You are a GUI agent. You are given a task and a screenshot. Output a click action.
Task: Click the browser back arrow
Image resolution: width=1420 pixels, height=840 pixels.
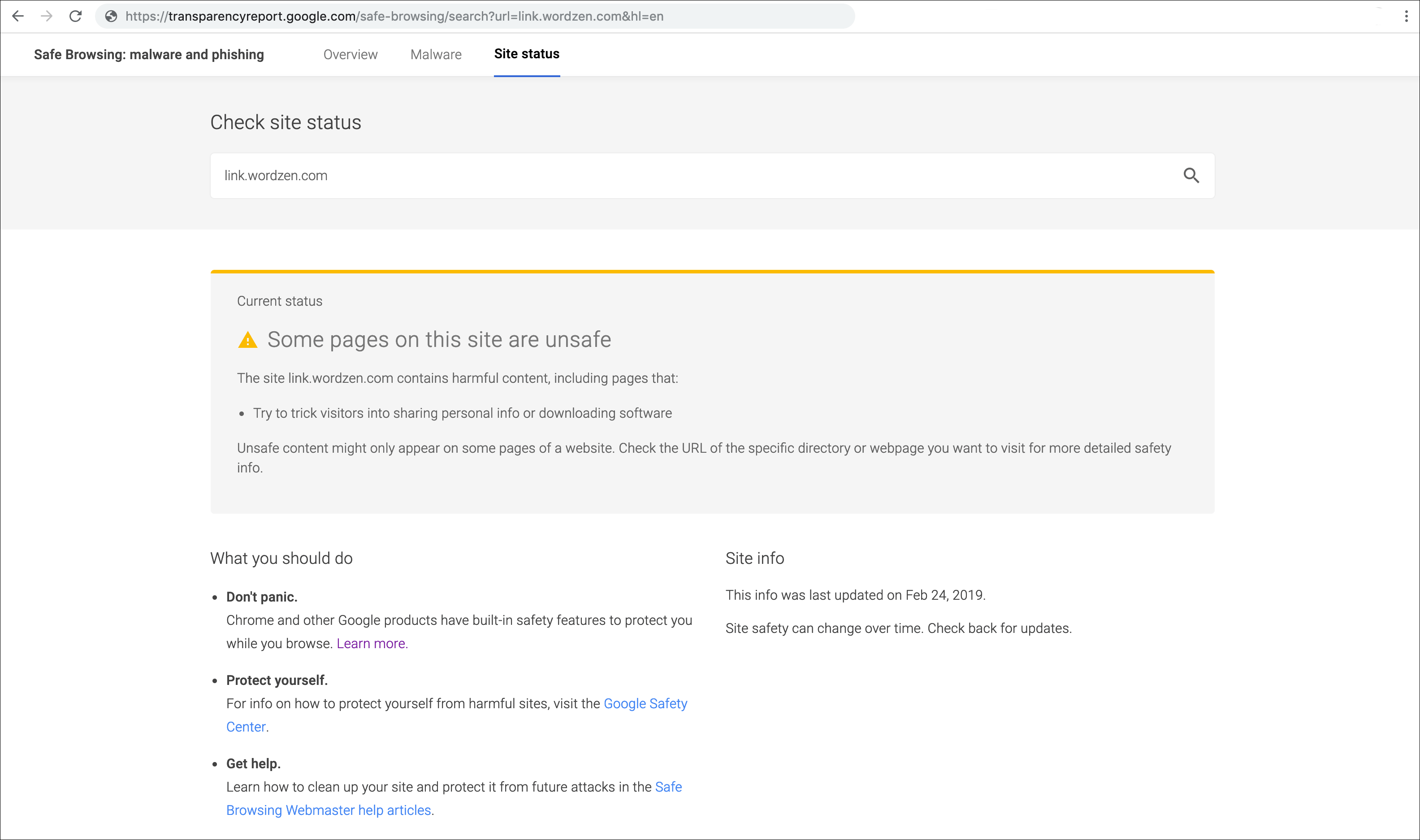(x=18, y=17)
